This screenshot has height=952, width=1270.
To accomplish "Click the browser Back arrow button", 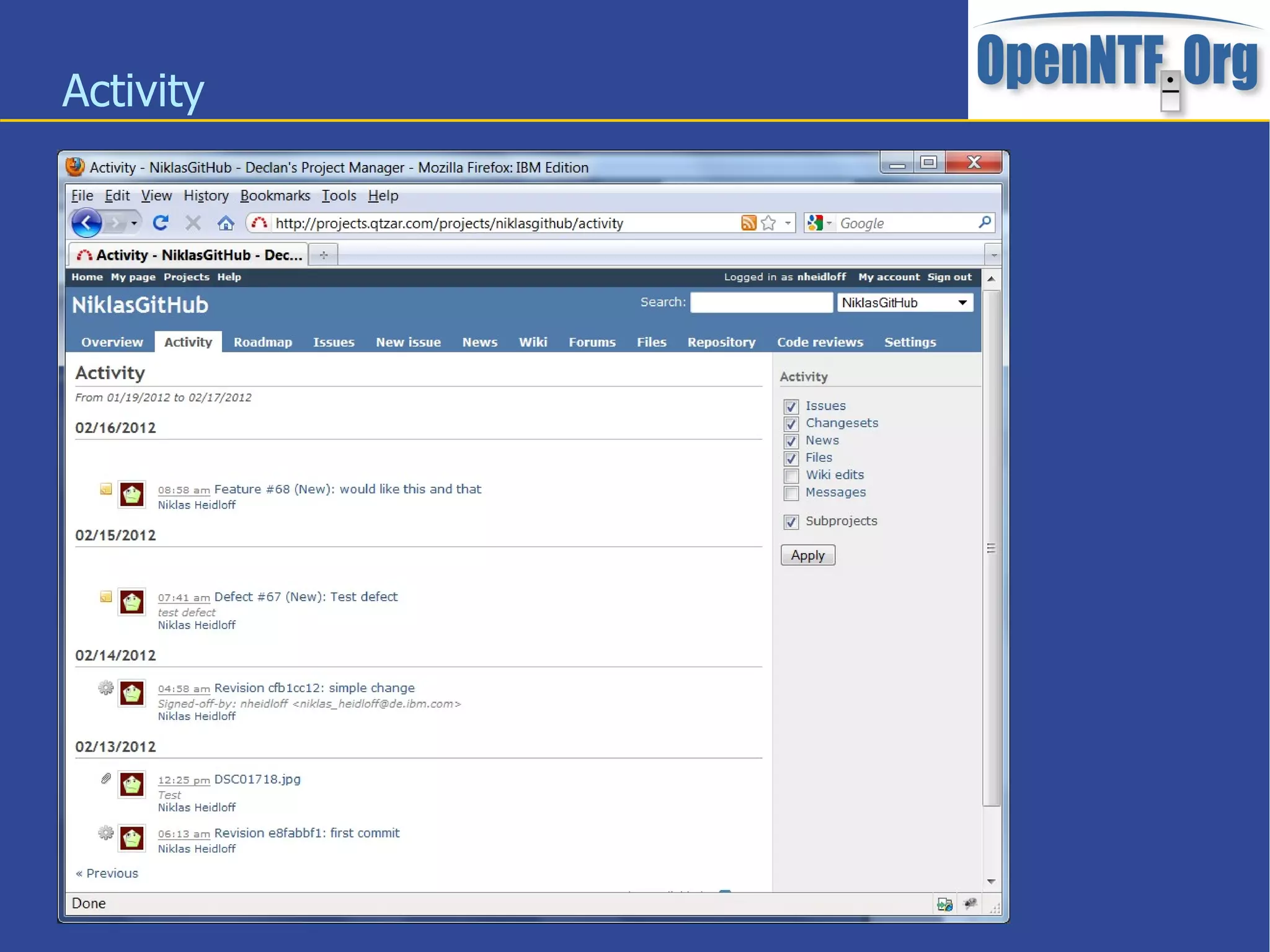I will coord(86,223).
